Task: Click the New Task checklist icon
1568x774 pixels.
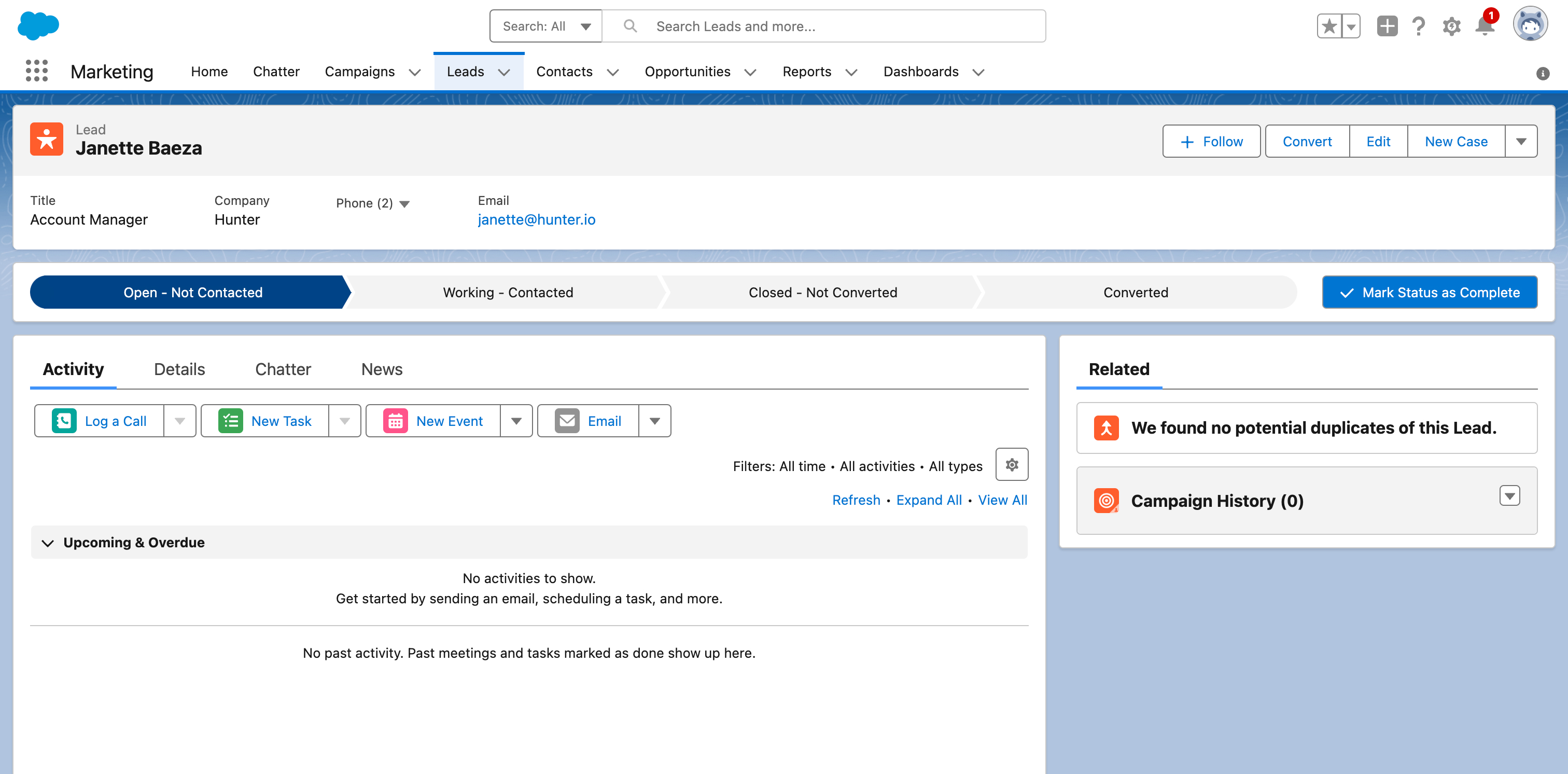Action: pos(230,420)
